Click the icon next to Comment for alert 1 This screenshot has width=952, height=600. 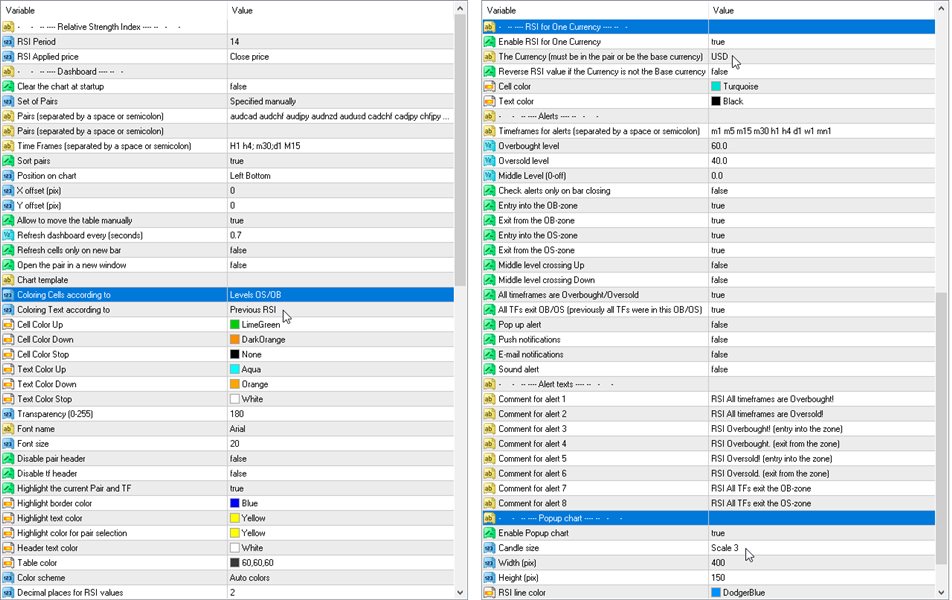click(489, 399)
